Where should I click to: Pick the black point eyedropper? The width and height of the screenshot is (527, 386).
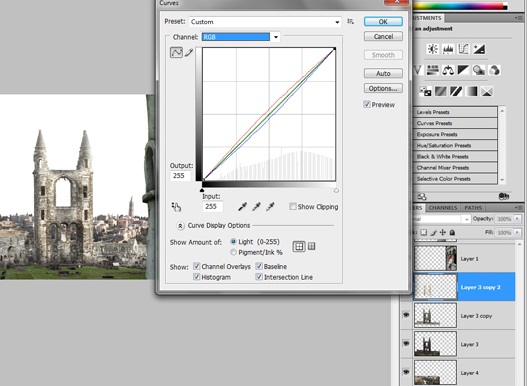[x=242, y=206]
